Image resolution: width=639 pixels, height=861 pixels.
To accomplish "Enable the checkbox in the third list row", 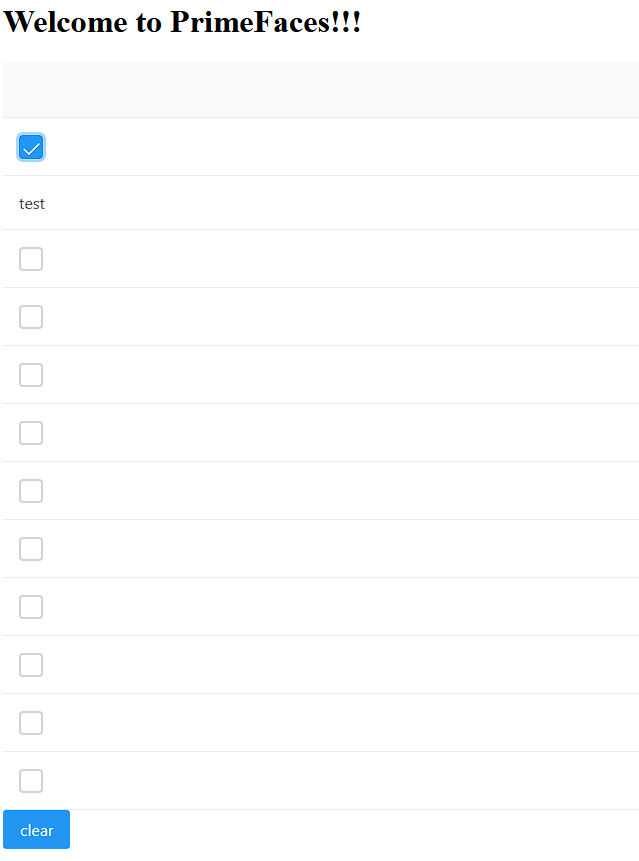I will (x=31, y=317).
